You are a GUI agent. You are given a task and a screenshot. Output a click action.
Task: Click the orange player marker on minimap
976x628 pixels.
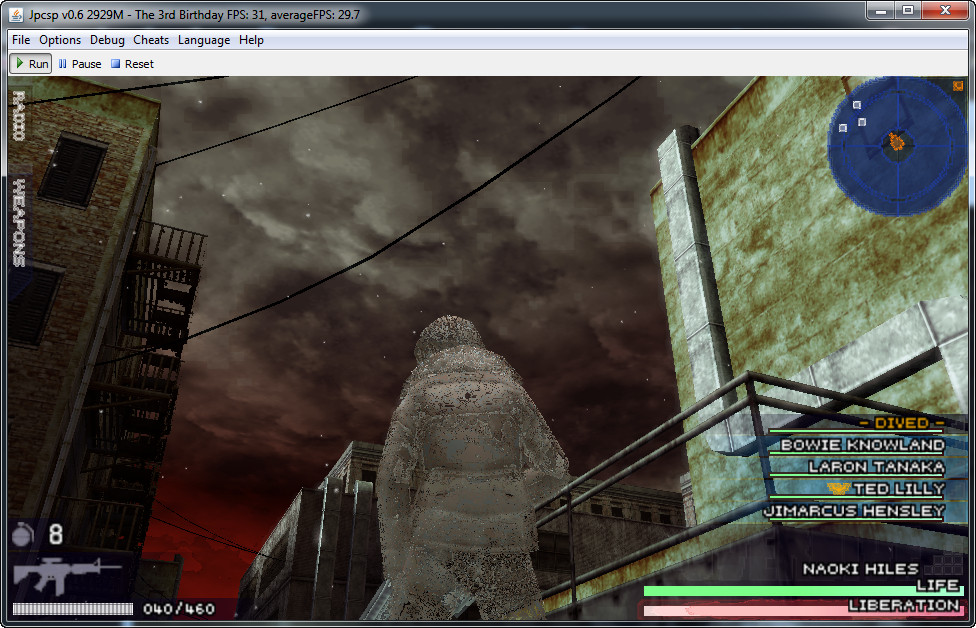(x=896, y=142)
